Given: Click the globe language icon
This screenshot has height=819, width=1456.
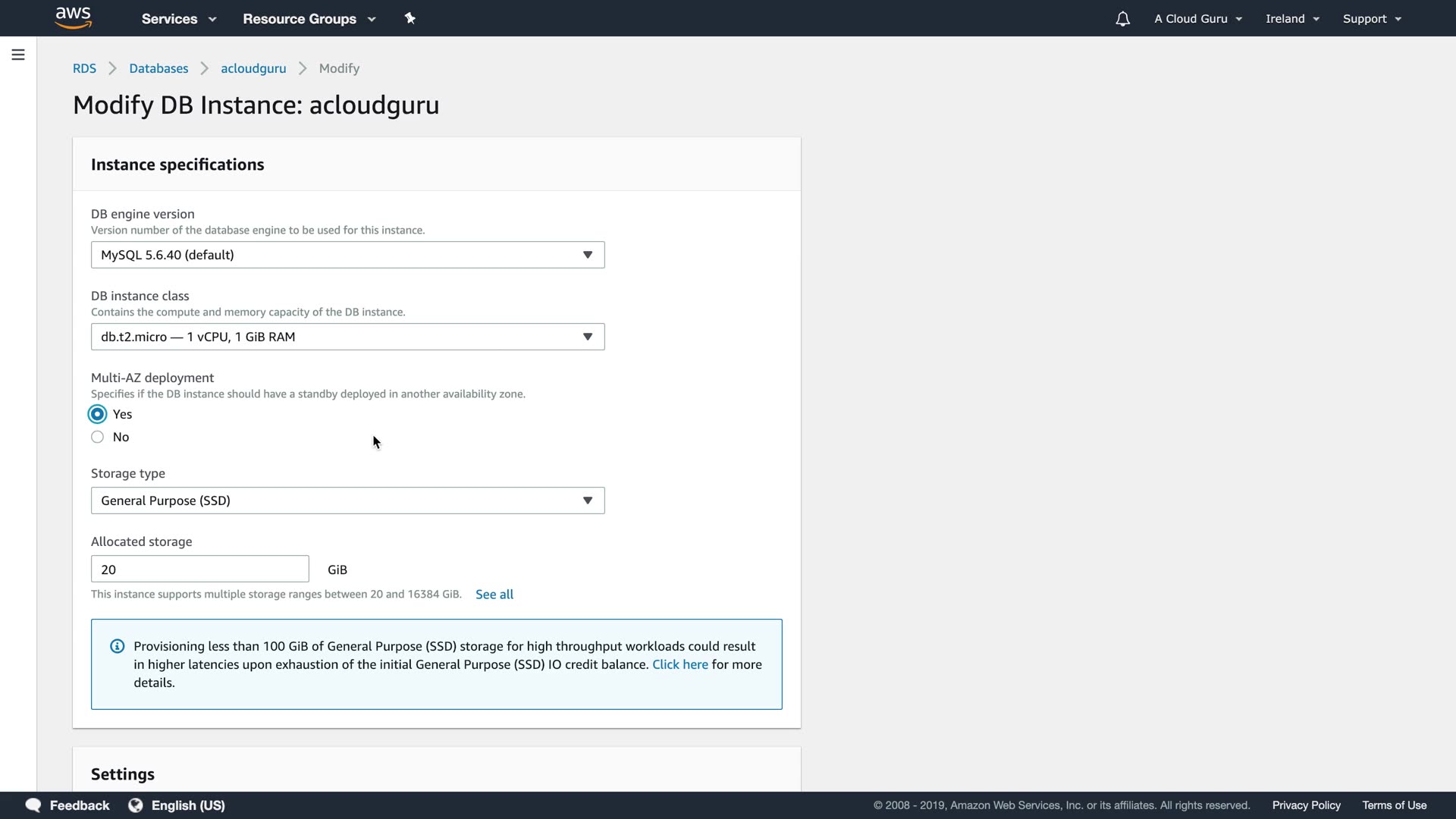Looking at the screenshot, I should (x=136, y=805).
